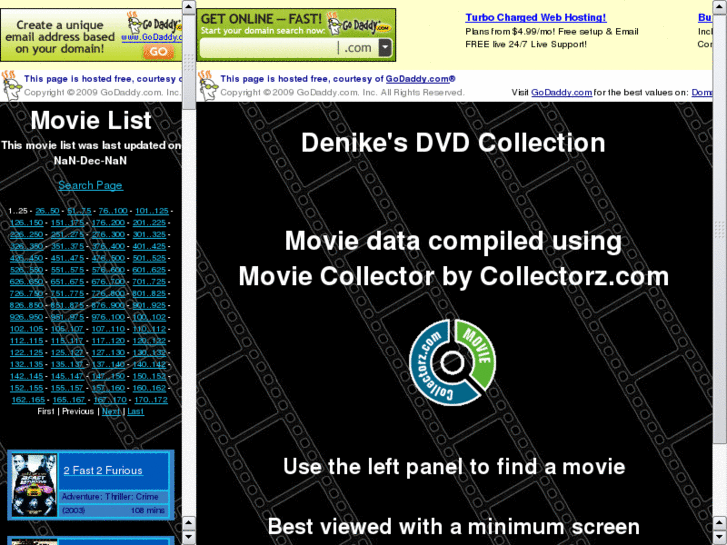Viewport: 727px width, 545px height.
Task: Go to movies 201..225 page
Action: pyautogui.click(x=149, y=223)
